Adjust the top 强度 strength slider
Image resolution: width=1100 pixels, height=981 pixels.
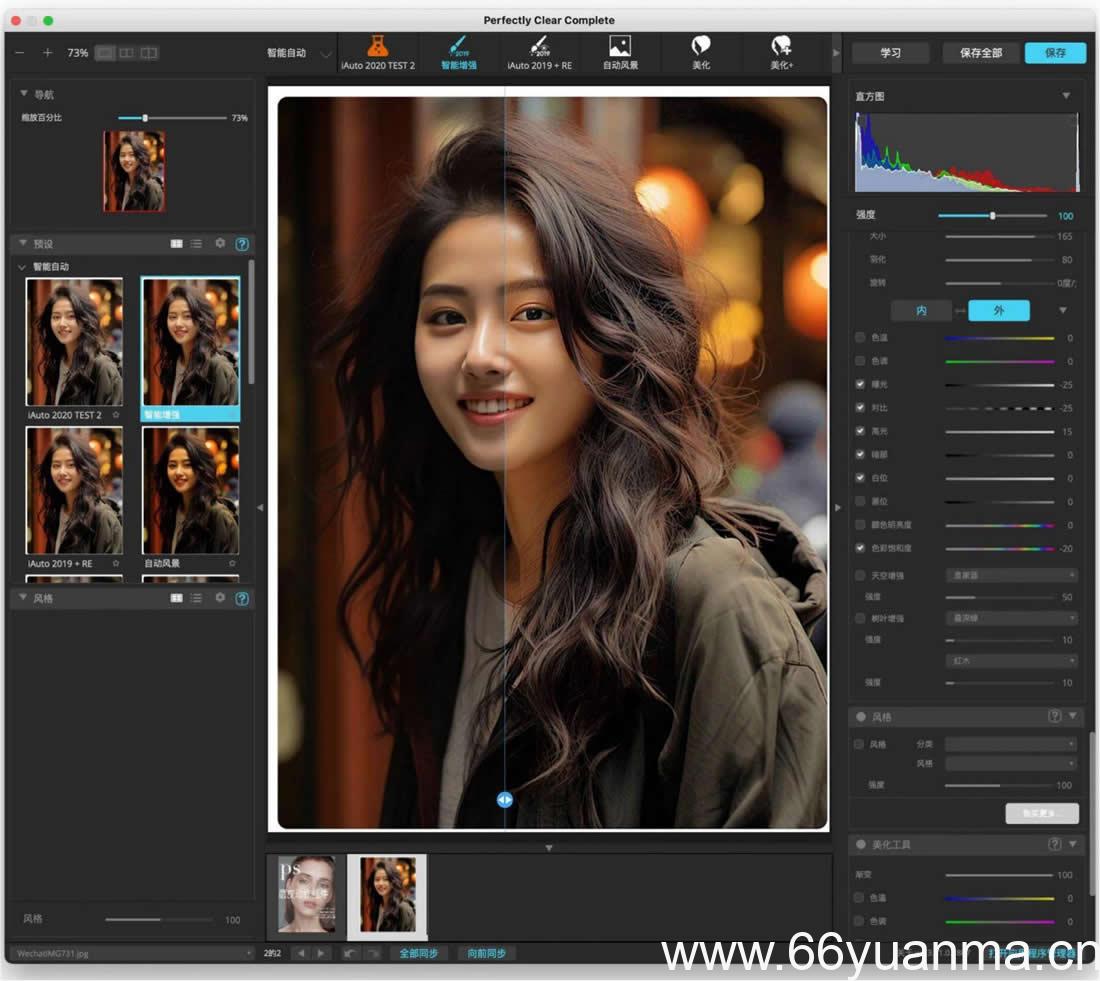[992, 215]
